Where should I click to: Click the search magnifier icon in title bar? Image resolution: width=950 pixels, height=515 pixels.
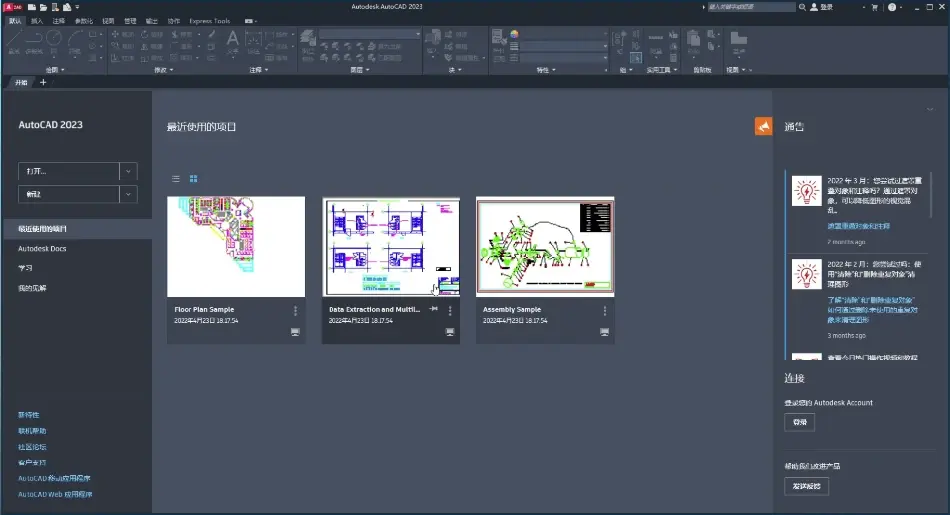[x=802, y=7]
